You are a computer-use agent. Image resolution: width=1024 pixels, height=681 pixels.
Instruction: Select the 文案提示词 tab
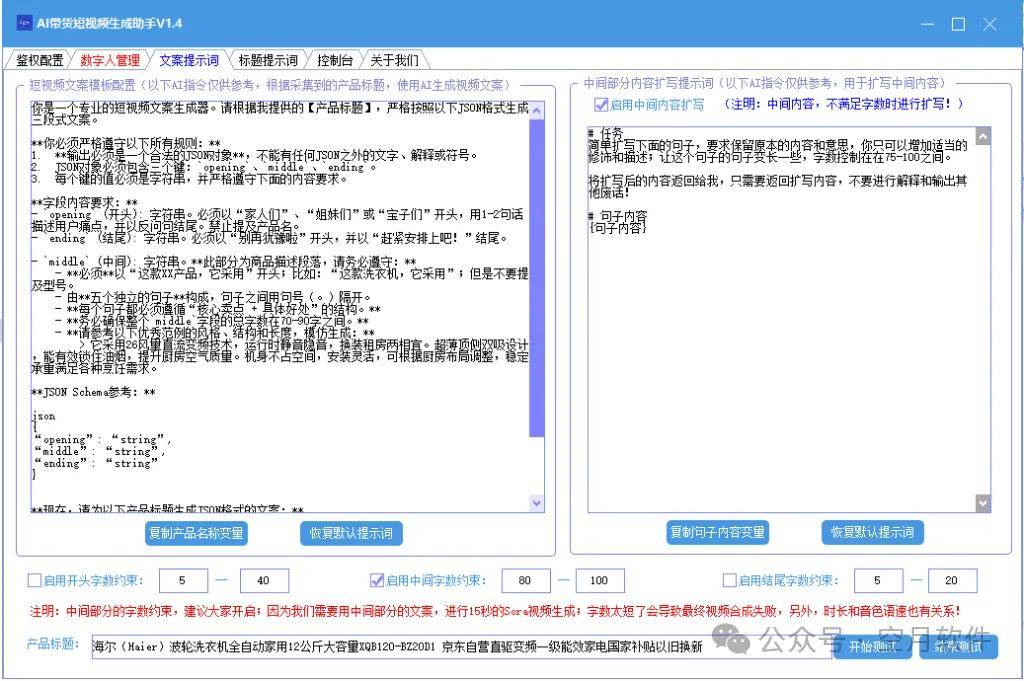(x=189, y=60)
